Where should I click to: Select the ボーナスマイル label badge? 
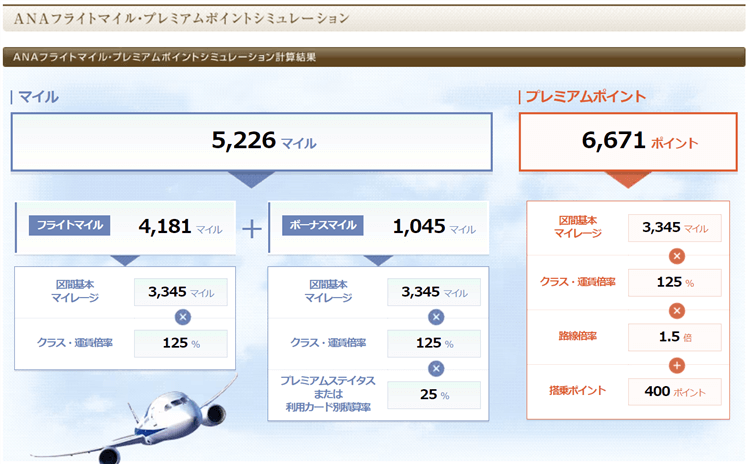point(323,226)
